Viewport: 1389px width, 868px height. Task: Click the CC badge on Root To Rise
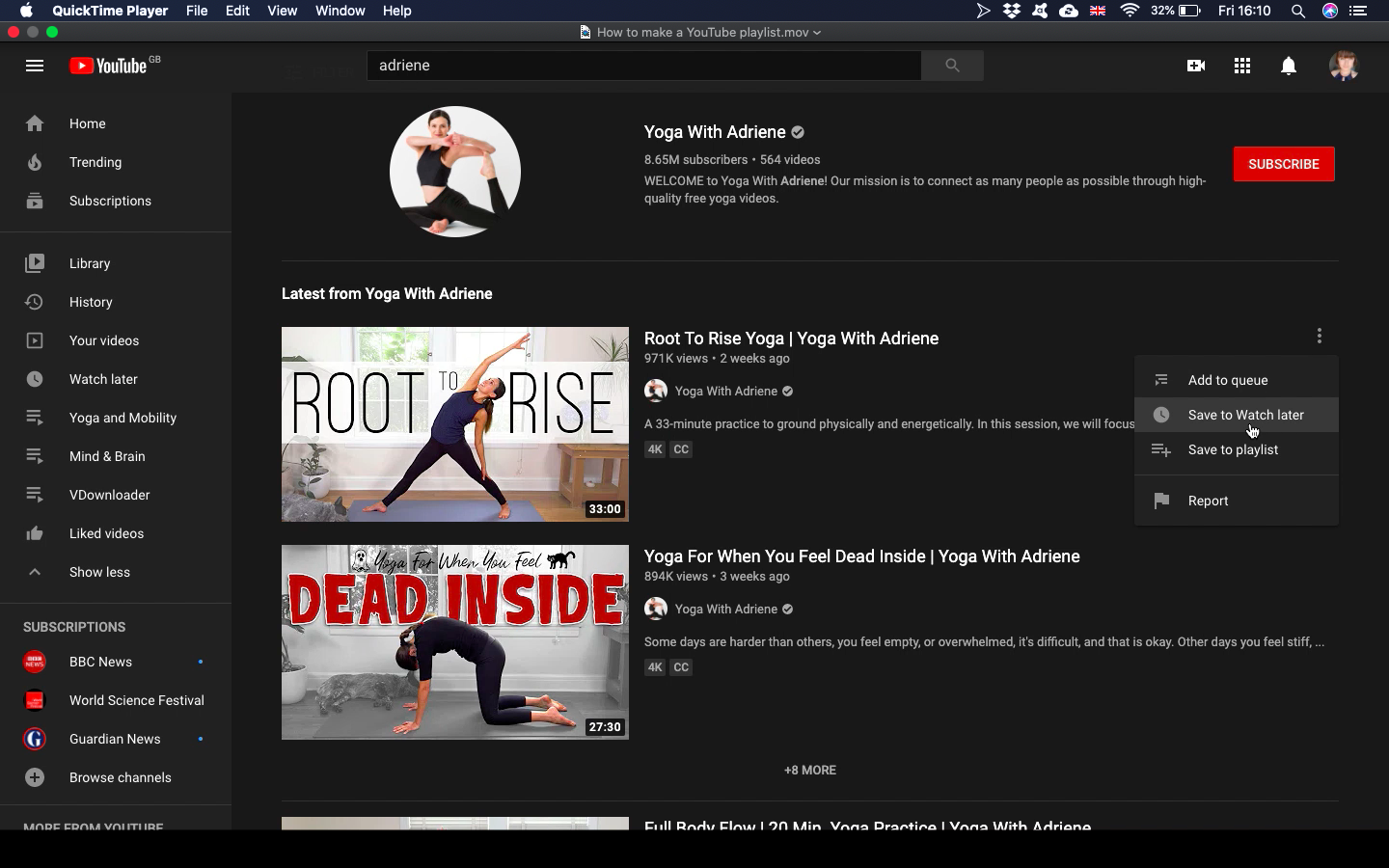pos(681,449)
